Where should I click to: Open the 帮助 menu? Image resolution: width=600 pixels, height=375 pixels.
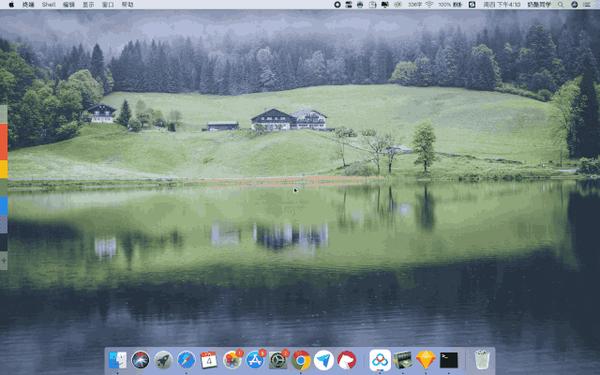click(x=127, y=5)
